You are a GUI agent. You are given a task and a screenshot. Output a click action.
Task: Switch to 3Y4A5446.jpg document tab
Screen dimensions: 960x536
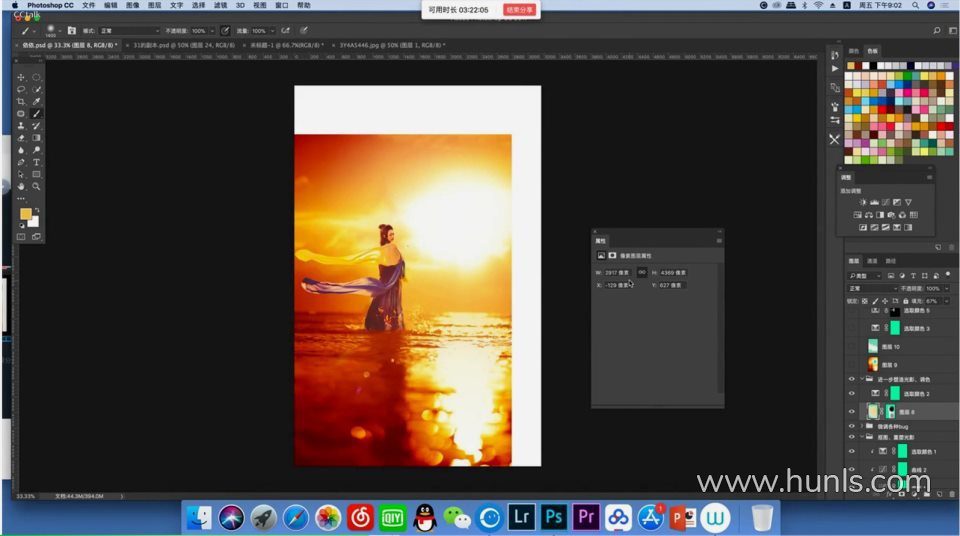click(392, 45)
